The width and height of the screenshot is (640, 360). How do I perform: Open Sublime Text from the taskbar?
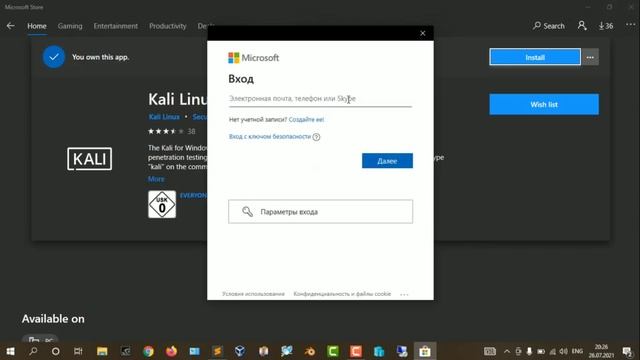[218, 351]
